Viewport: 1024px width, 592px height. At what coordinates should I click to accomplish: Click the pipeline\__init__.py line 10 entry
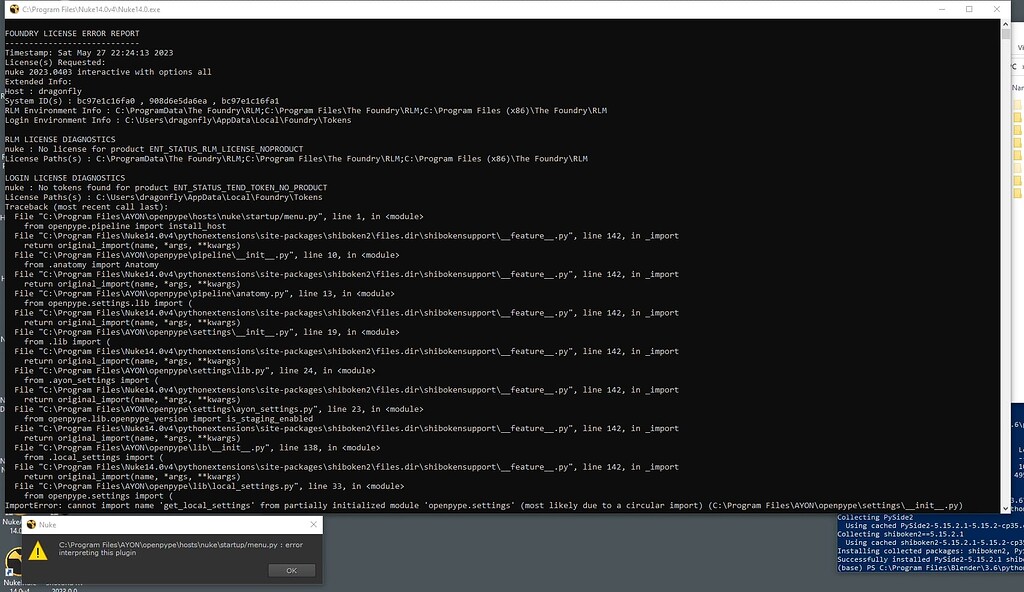pyautogui.click(x=207, y=255)
